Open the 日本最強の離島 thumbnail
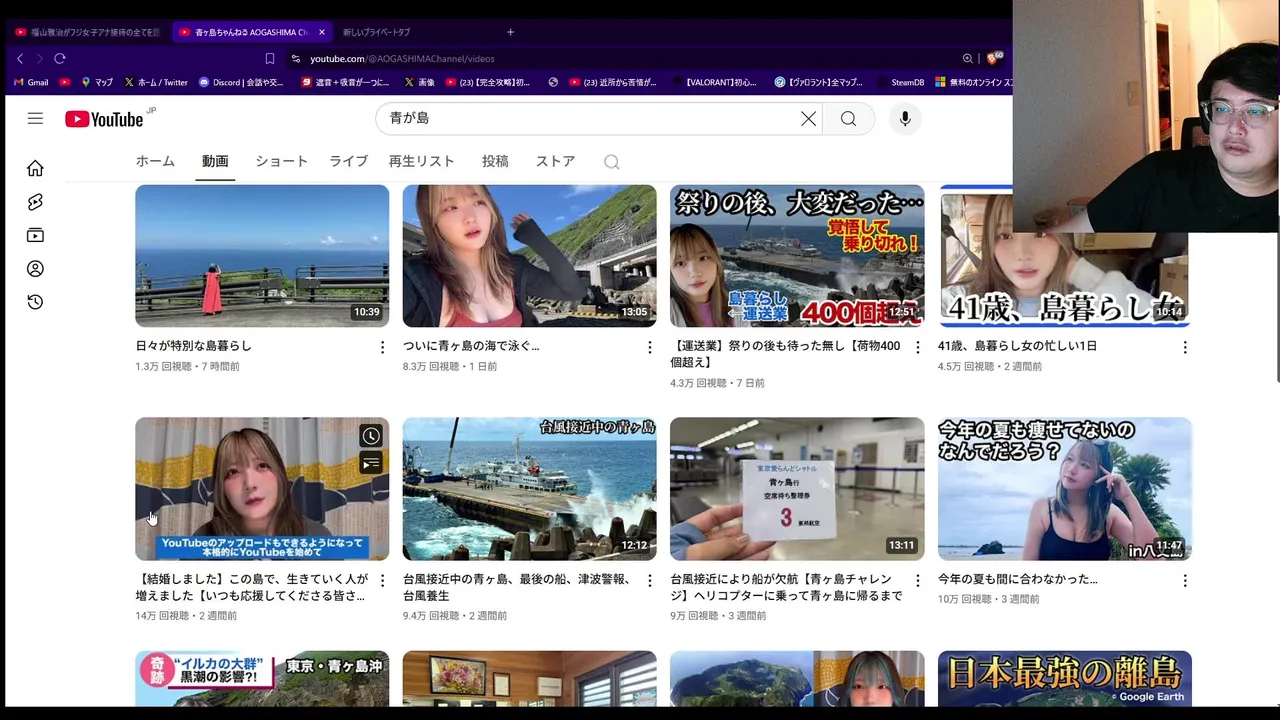1280x720 pixels. pos(1065,679)
